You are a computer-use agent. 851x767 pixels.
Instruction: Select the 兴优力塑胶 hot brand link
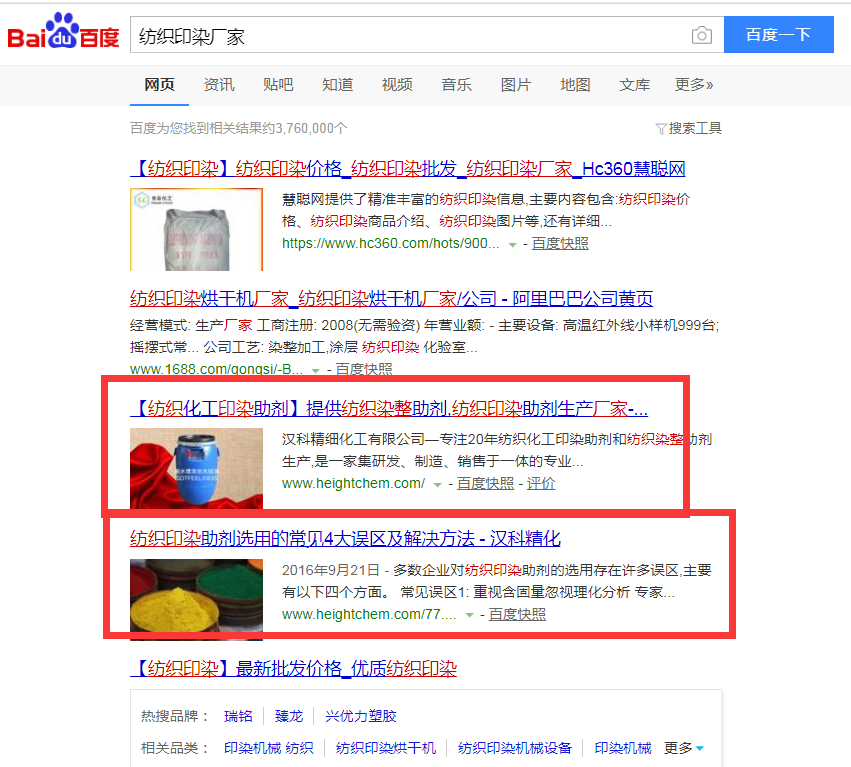tap(361, 716)
